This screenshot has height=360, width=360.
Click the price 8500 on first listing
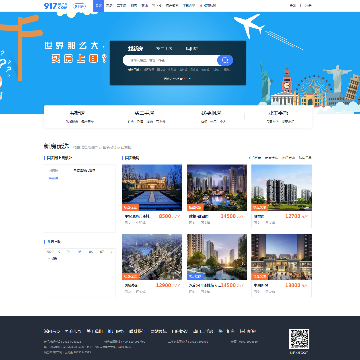(165, 216)
